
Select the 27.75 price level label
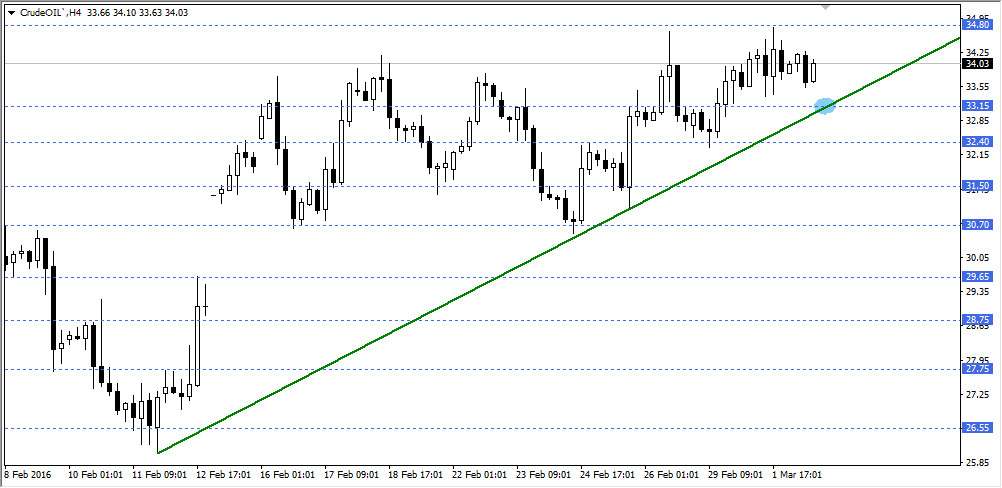pos(976,369)
